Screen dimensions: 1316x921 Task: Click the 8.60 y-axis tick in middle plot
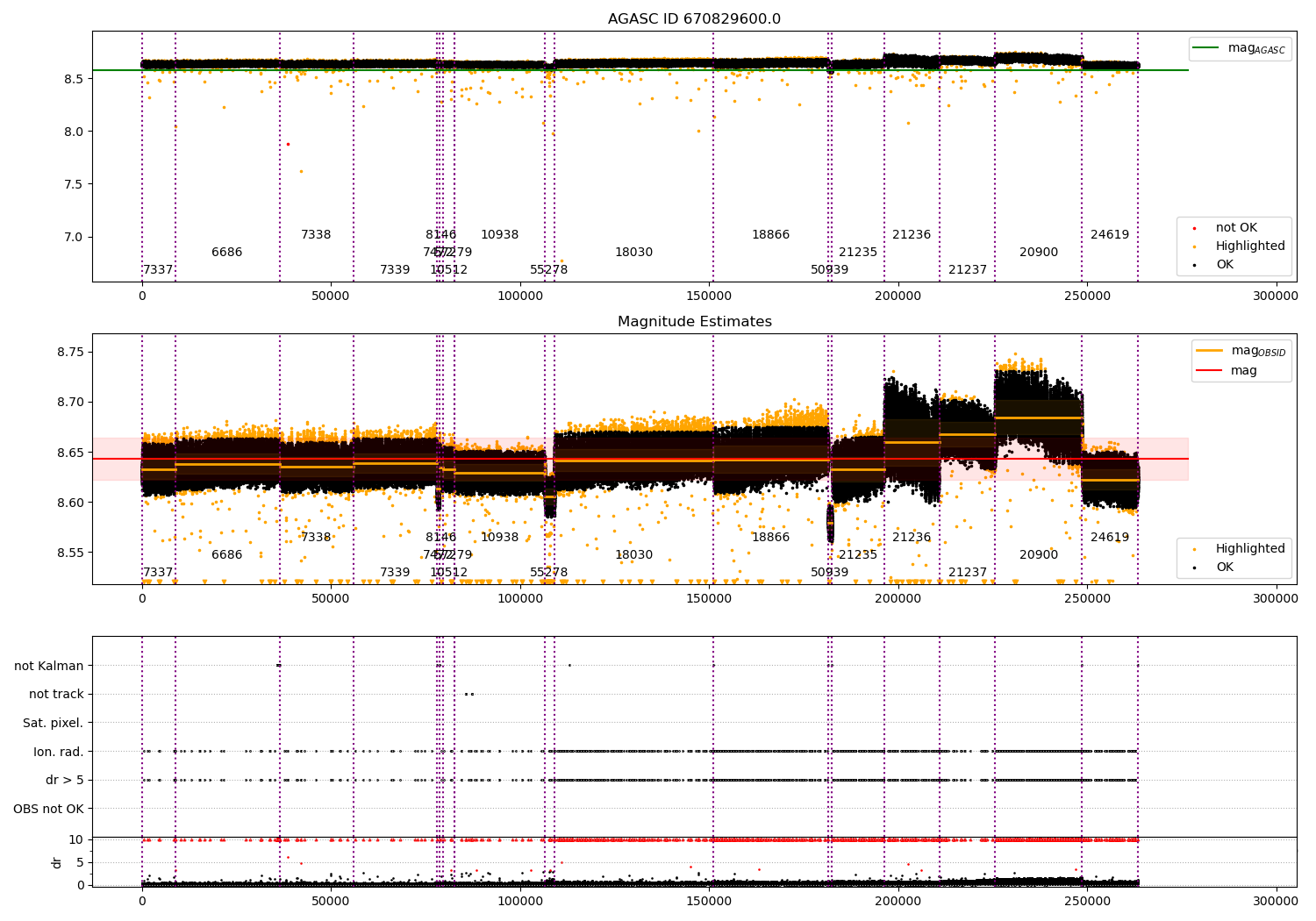click(x=69, y=503)
